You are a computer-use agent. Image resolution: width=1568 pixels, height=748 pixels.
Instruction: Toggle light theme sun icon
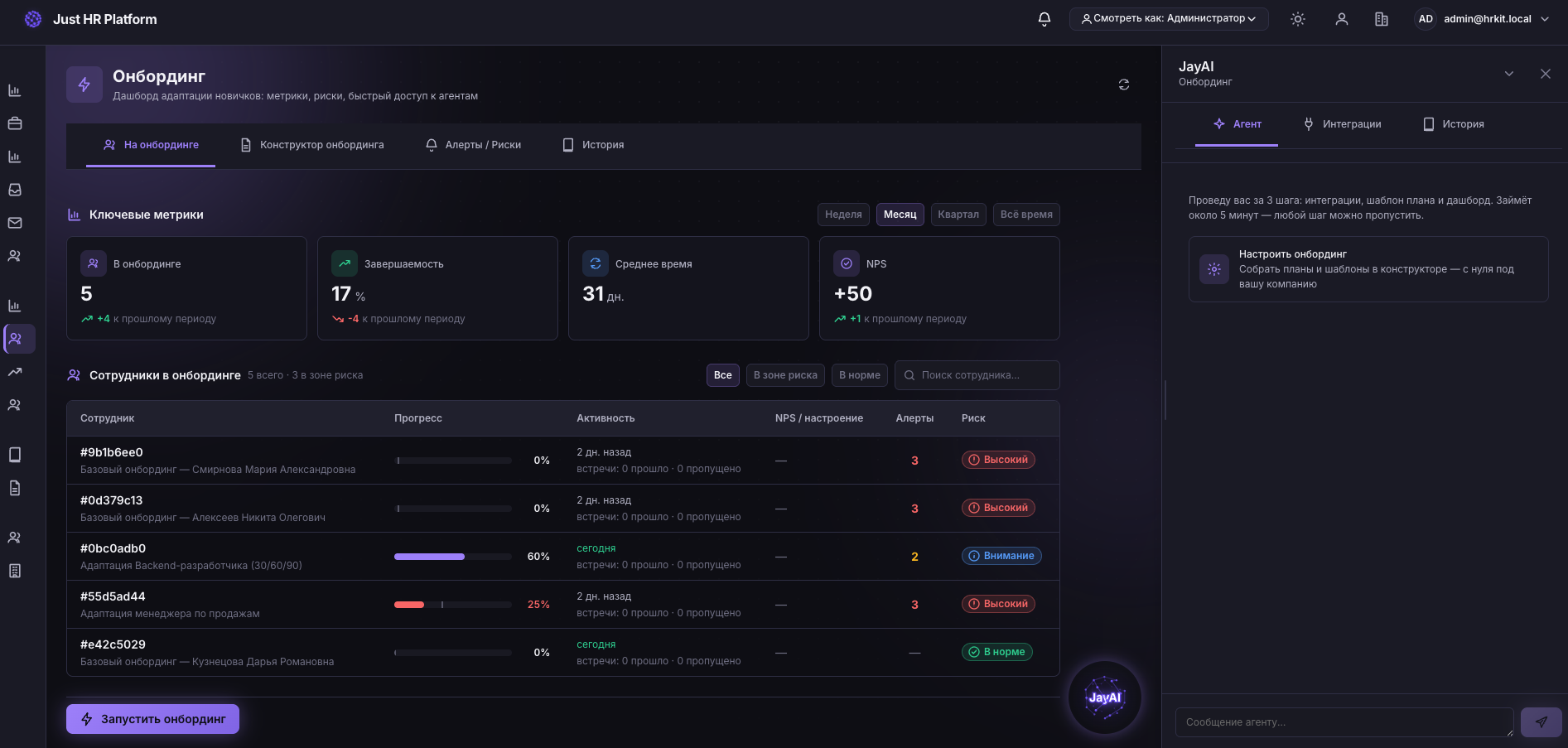(1298, 19)
